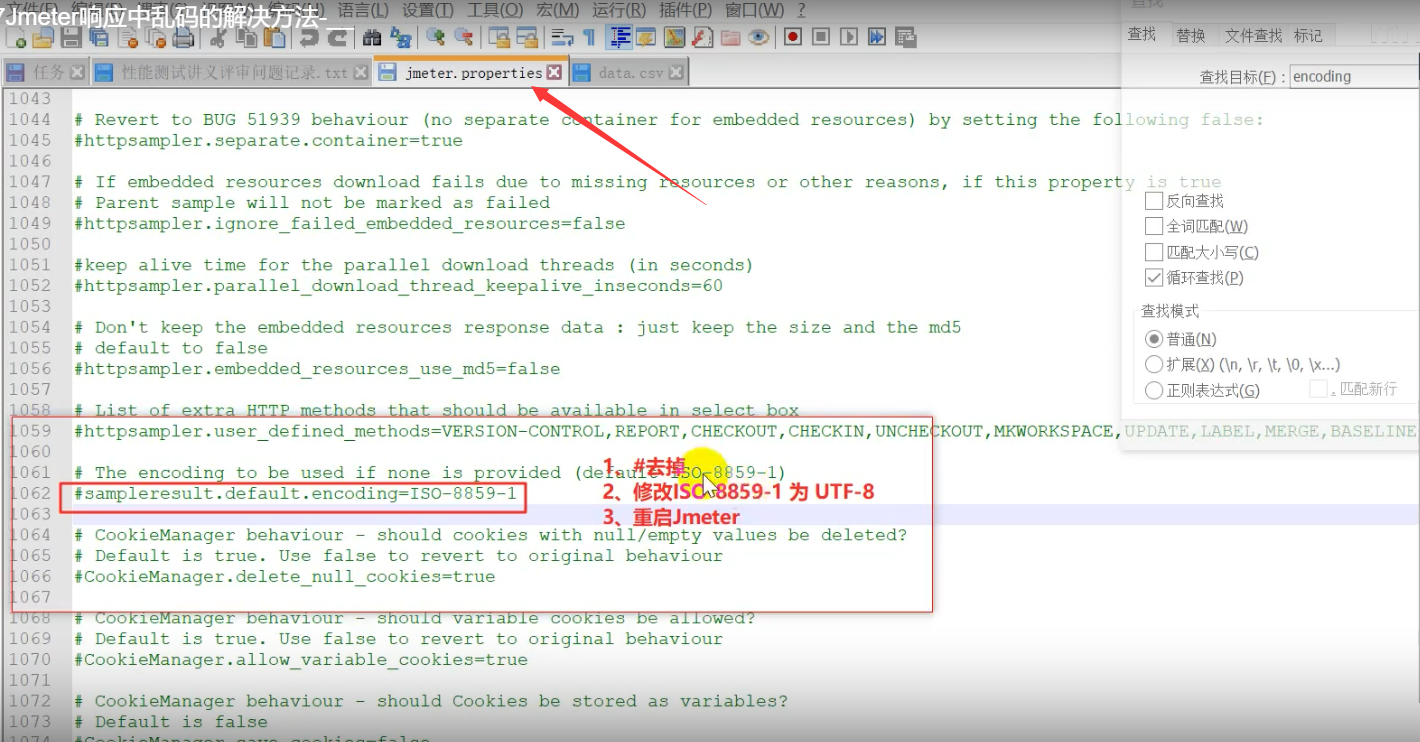
Task: Click the Redo arrow icon
Action: click(339, 38)
